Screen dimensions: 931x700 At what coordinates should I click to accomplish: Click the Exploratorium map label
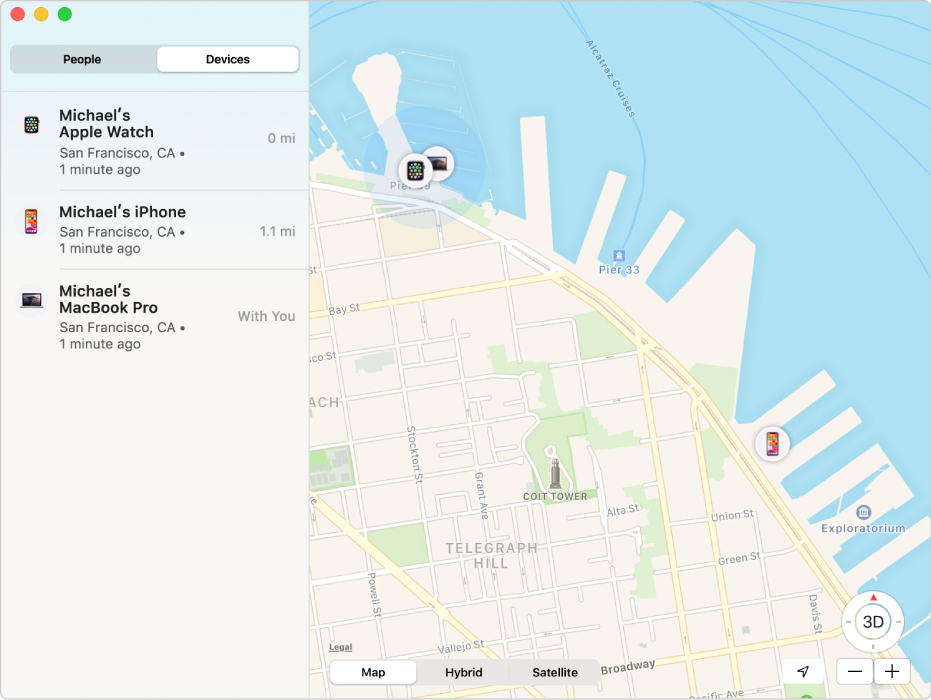click(x=863, y=528)
